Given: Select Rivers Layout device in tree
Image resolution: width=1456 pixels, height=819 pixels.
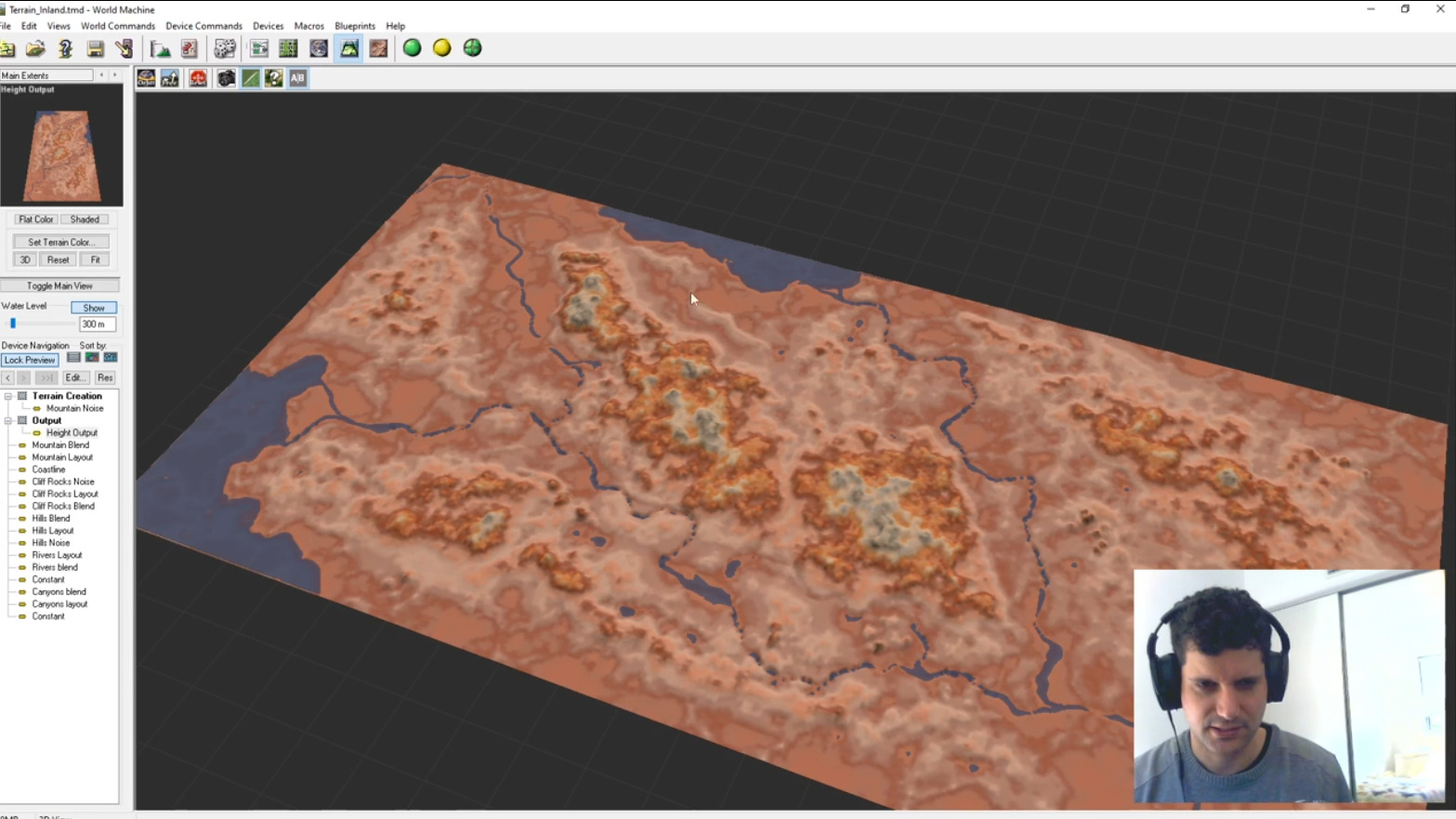Looking at the screenshot, I should pyautogui.click(x=57, y=555).
